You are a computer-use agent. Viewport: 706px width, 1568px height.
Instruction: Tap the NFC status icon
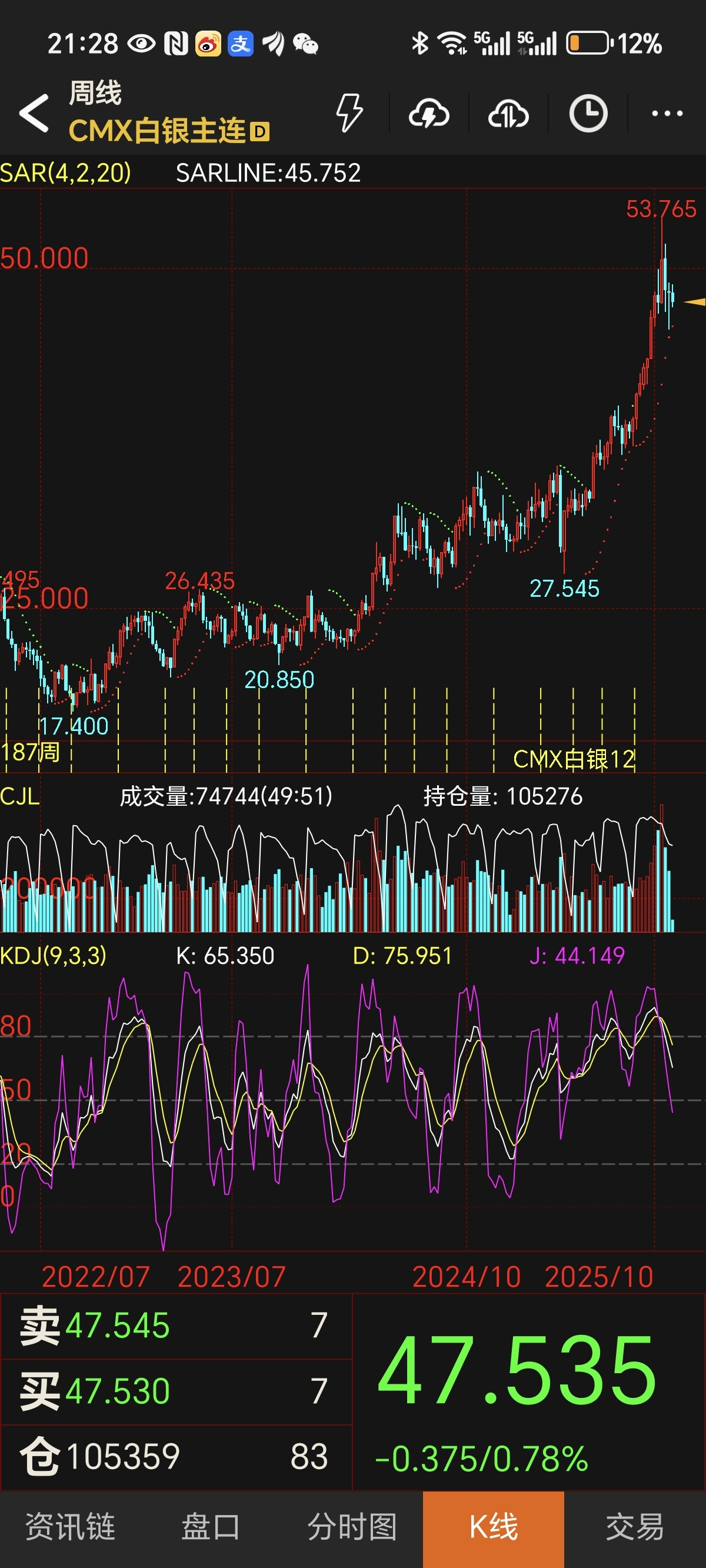coord(176,44)
